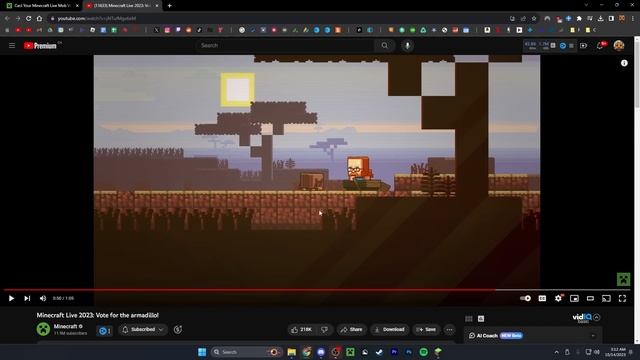640x360 pixels.
Task: Open a new browser tab
Action: 169,6
